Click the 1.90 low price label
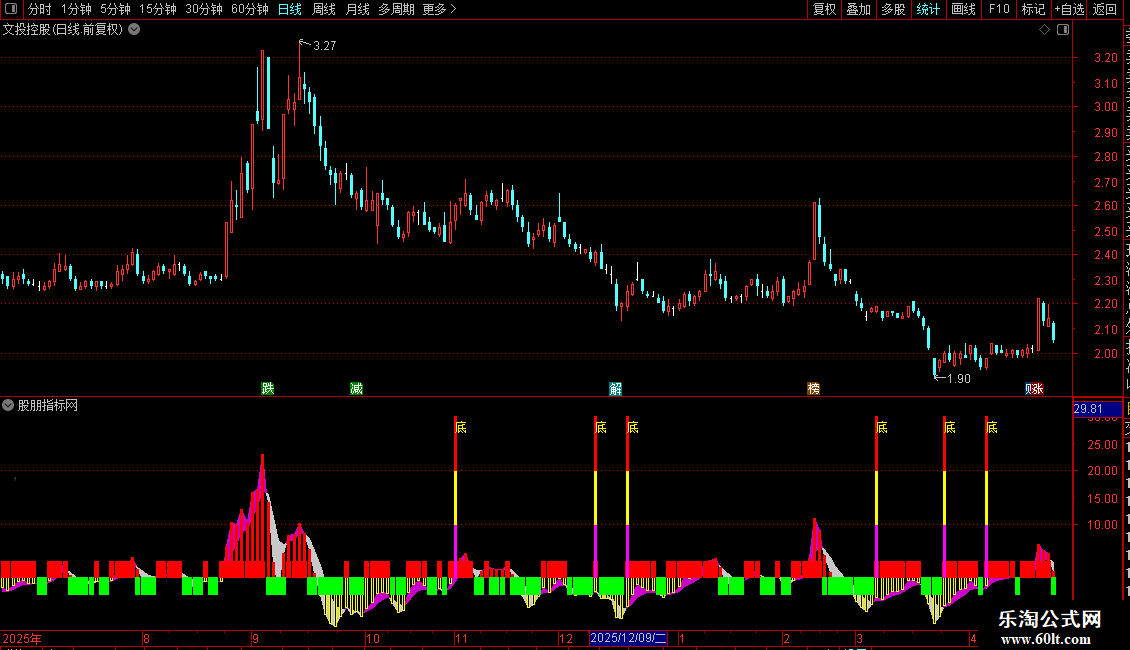This screenshot has height=650, width=1130. pos(959,378)
